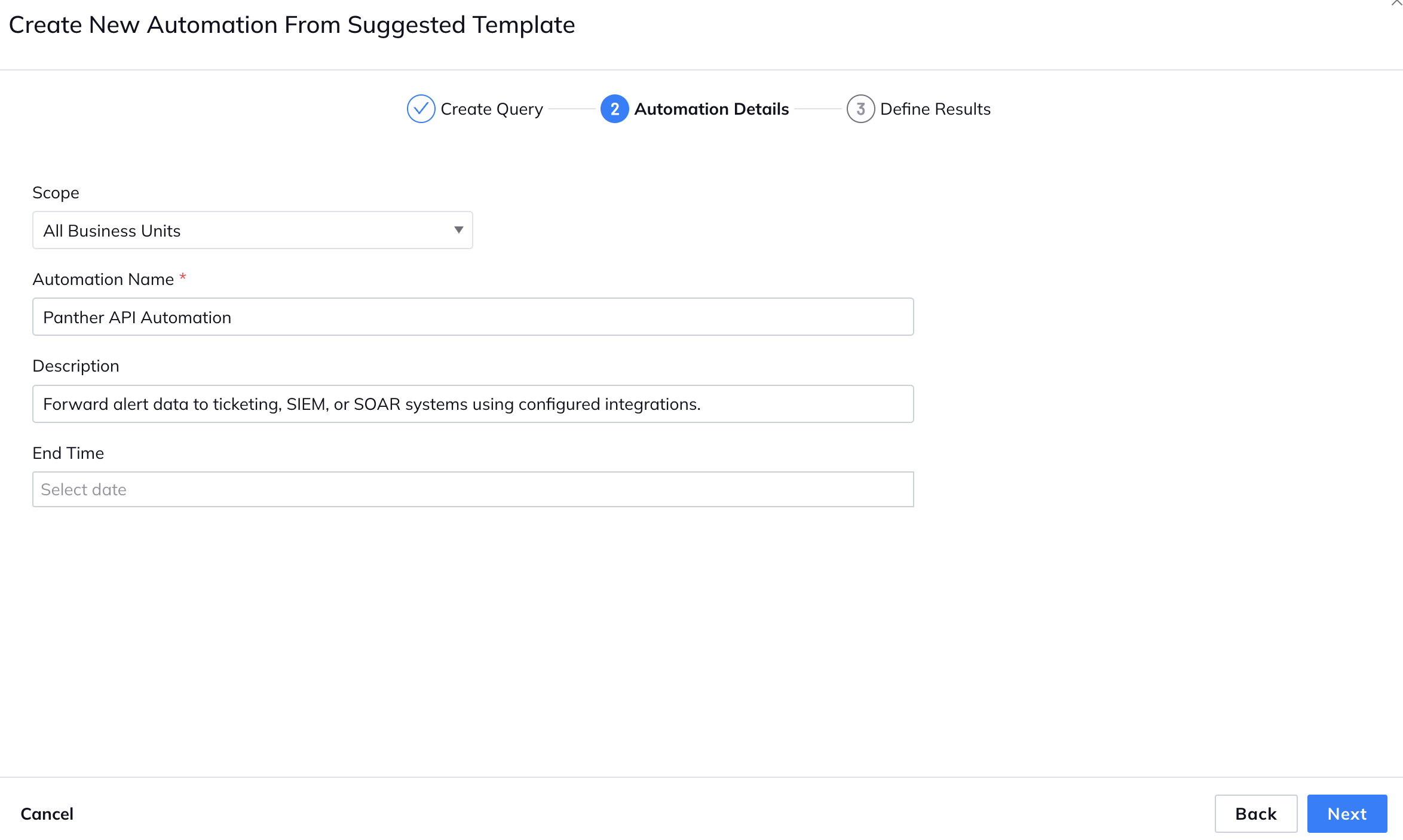1403x840 pixels.
Task: Click the Scope label above the dropdown
Action: (55, 192)
